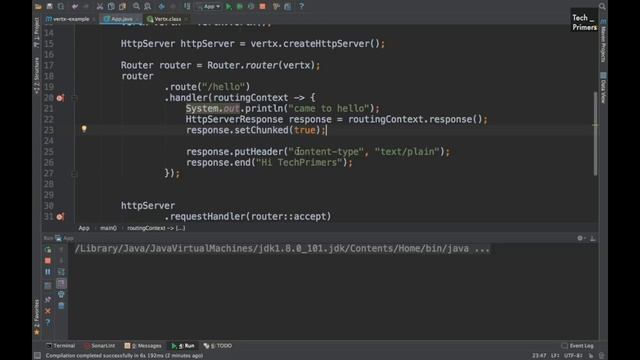Image resolution: width=640 pixels, height=360 pixels.
Task: Hide the Run panel with the hide icon
Action: [x=593, y=238]
